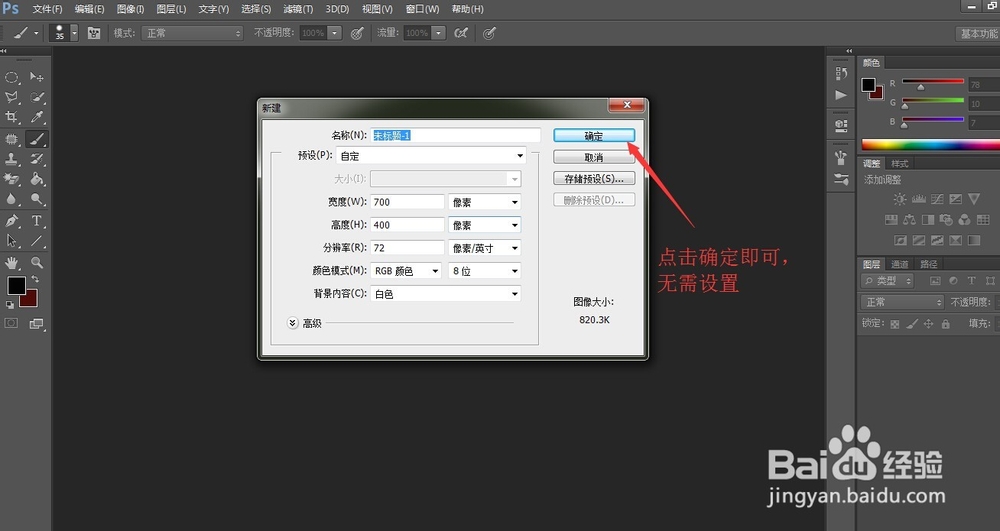
Task: Open the History panel icon
Action: tap(841, 74)
